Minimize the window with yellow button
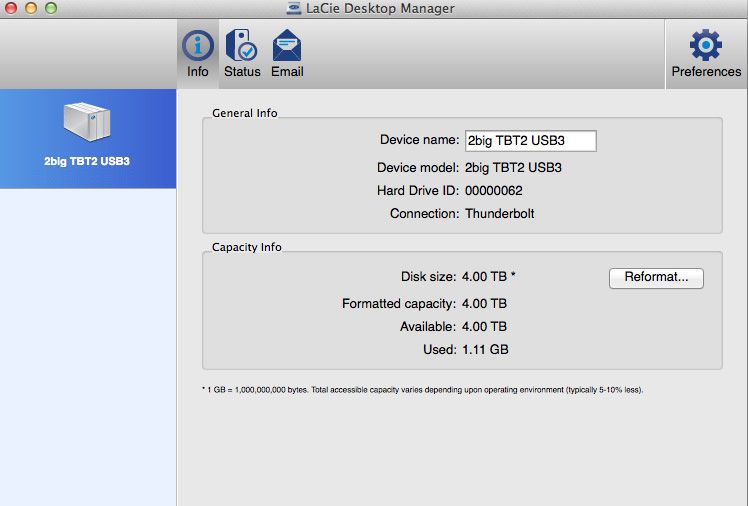Viewport: 748px width, 506px height. point(31,8)
